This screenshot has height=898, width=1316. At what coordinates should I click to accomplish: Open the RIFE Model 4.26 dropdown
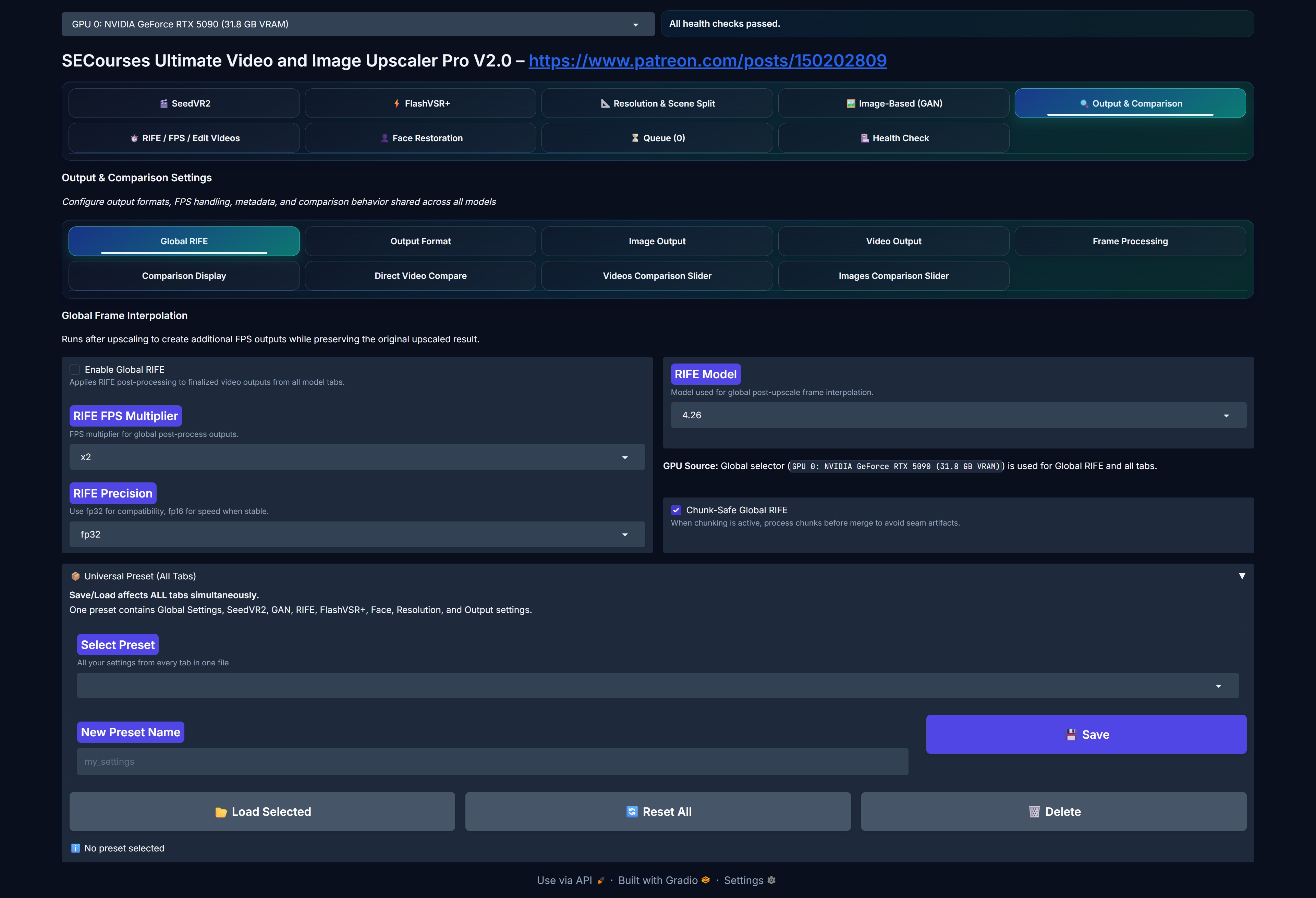tap(958, 415)
